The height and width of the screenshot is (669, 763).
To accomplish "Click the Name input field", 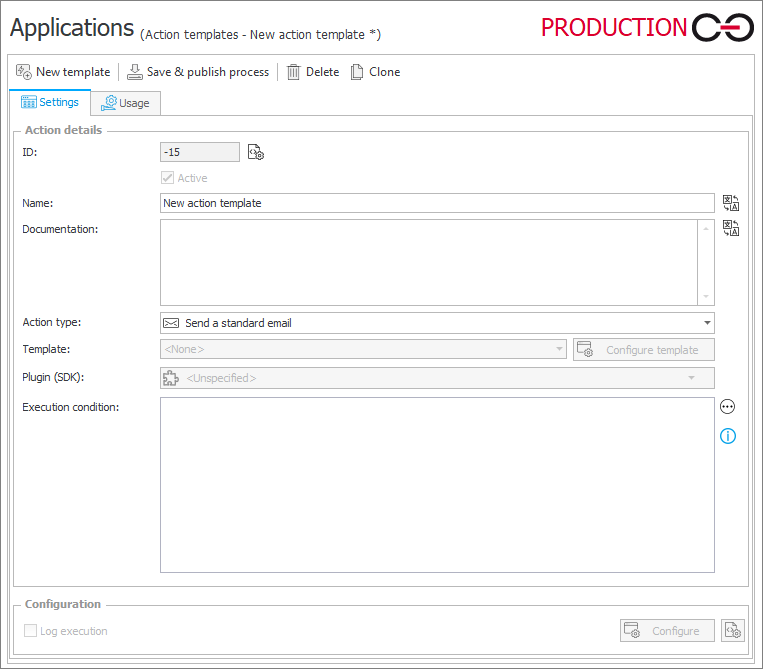I will coord(437,203).
